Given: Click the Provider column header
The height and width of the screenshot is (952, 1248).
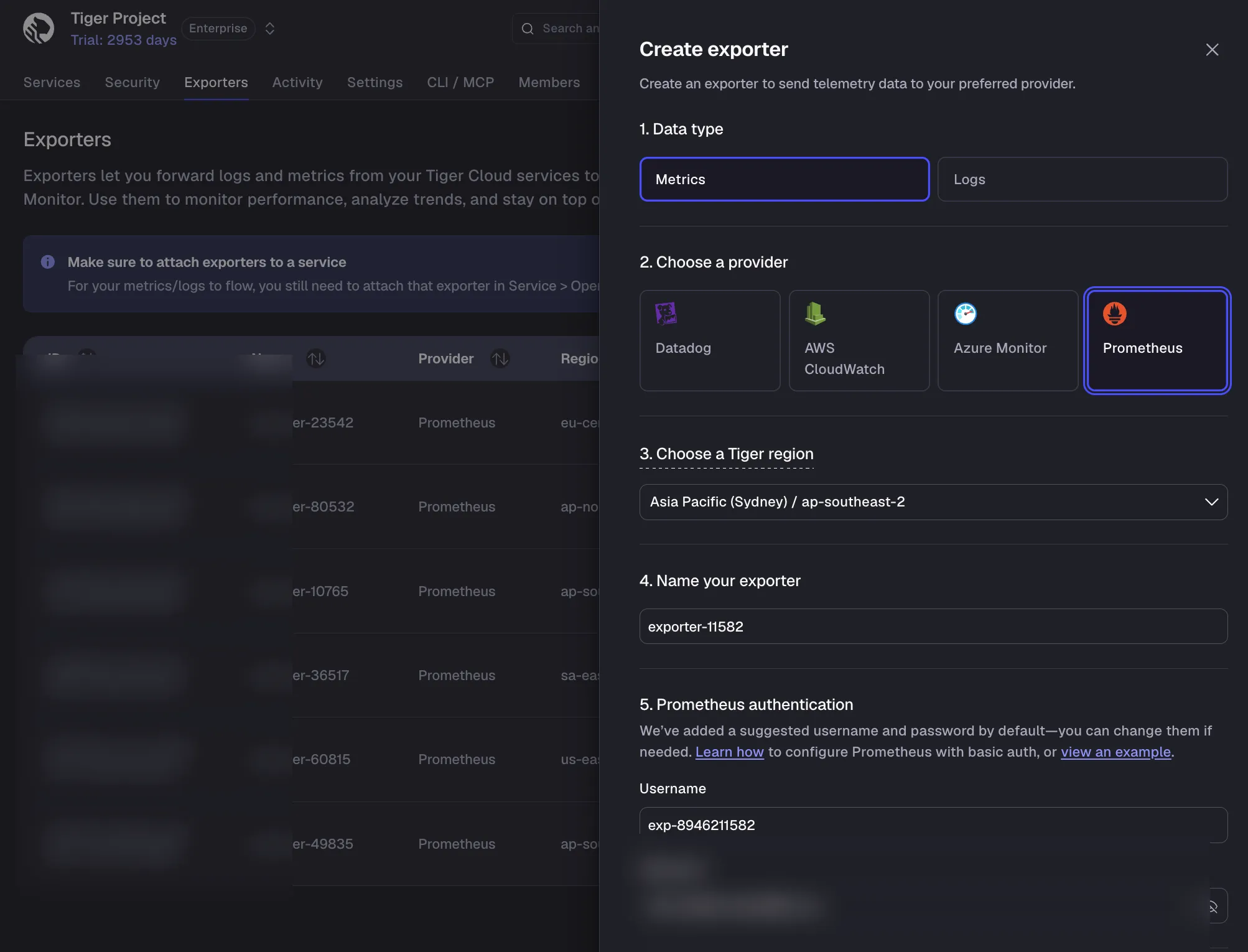Looking at the screenshot, I should coord(446,359).
